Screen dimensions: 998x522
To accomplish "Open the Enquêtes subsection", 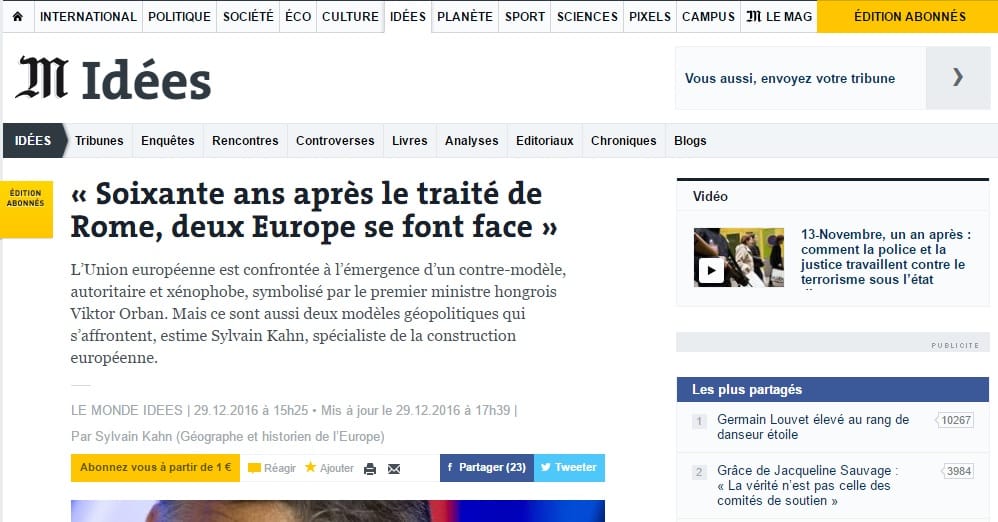I will pyautogui.click(x=167, y=141).
